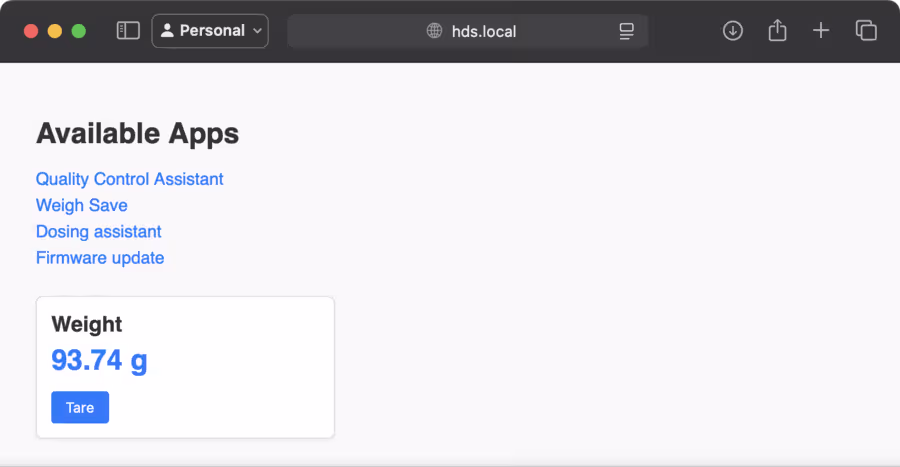This screenshot has width=900, height=467.
Task: Close the Safari window with red button
Action: point(31,31)
